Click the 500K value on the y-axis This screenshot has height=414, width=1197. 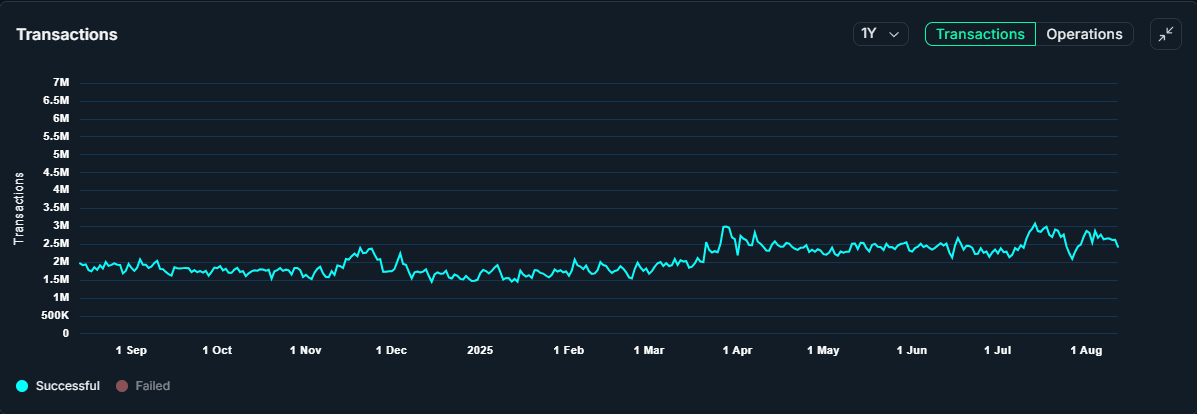[x=53, y=316]
